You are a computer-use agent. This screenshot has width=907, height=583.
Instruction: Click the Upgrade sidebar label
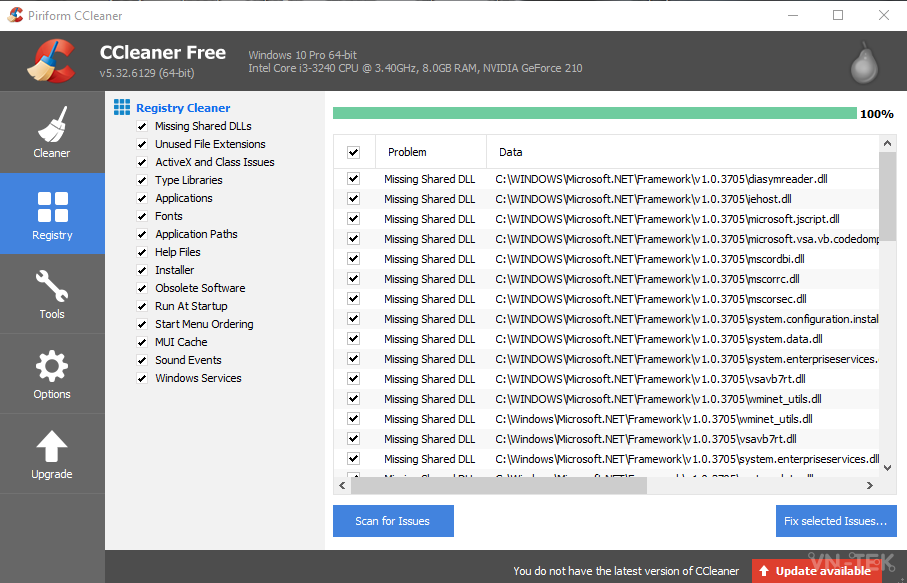pyautogui.click(x=52, y=474)
